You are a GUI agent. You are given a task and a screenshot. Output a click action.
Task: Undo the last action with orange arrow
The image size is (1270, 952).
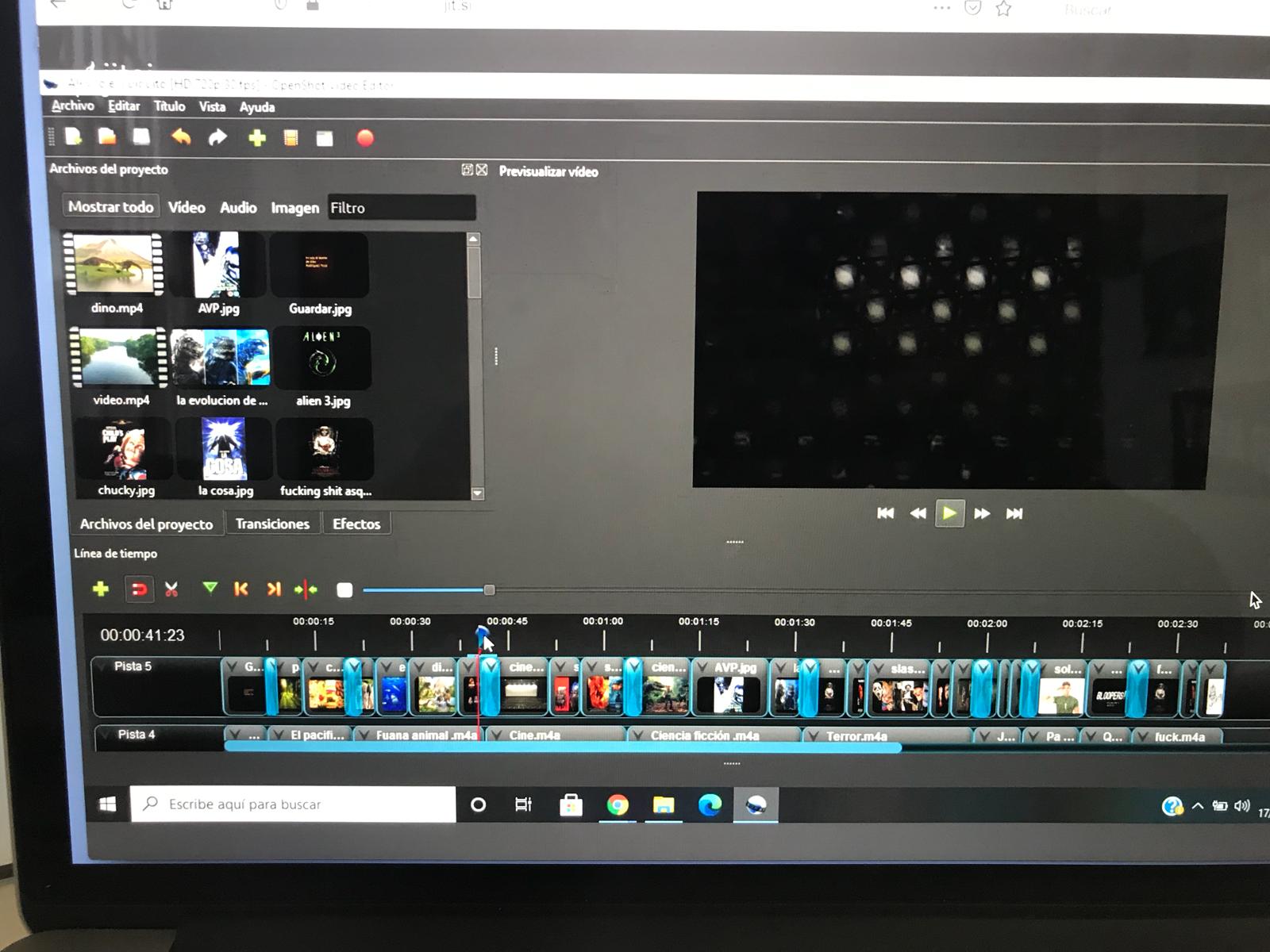tap(181, 137)
